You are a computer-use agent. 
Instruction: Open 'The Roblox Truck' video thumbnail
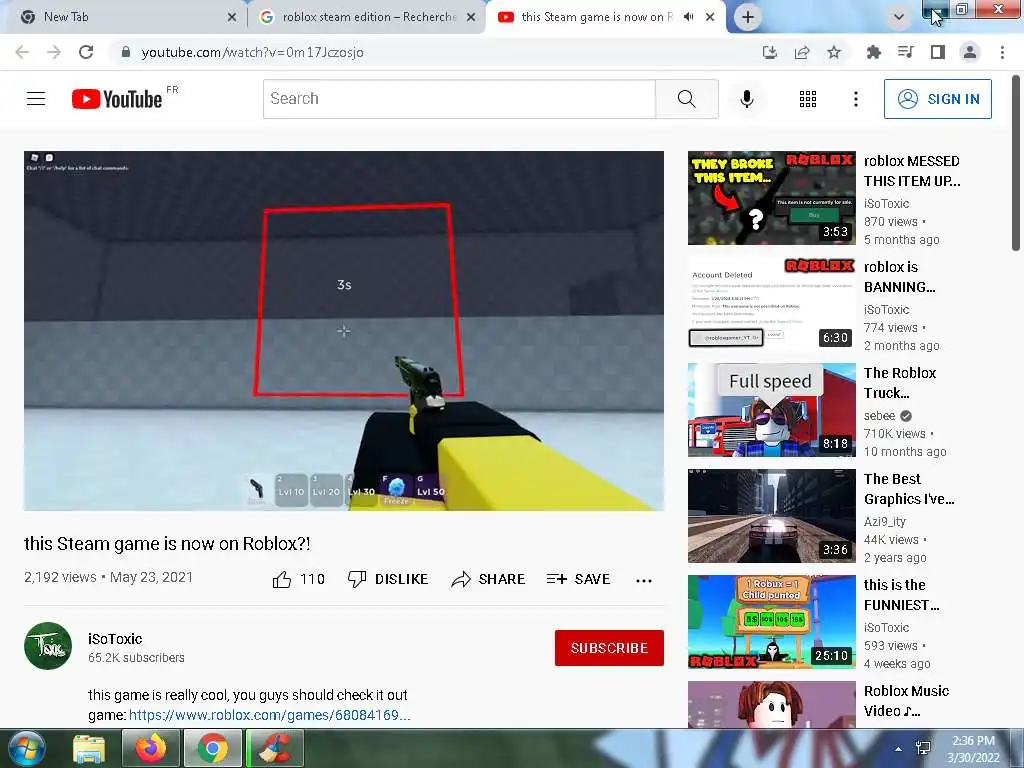click(771, 409)
